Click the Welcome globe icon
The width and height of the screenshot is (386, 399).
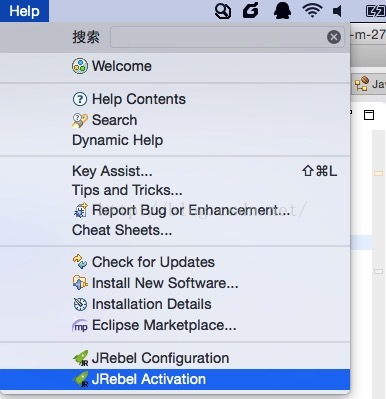point(80,66)
